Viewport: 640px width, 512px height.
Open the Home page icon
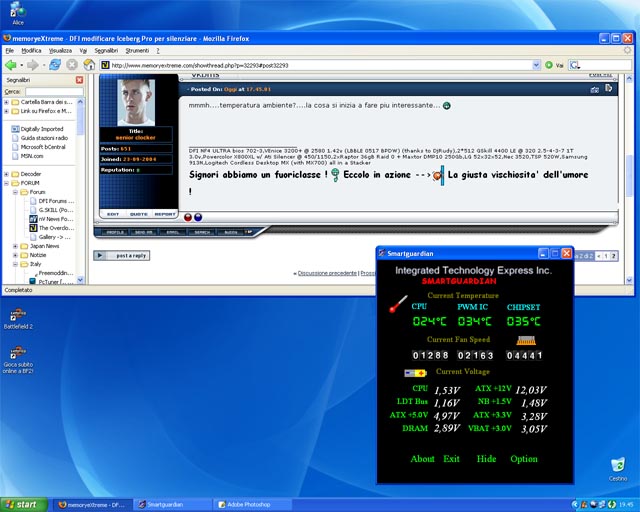click(89, 65)
